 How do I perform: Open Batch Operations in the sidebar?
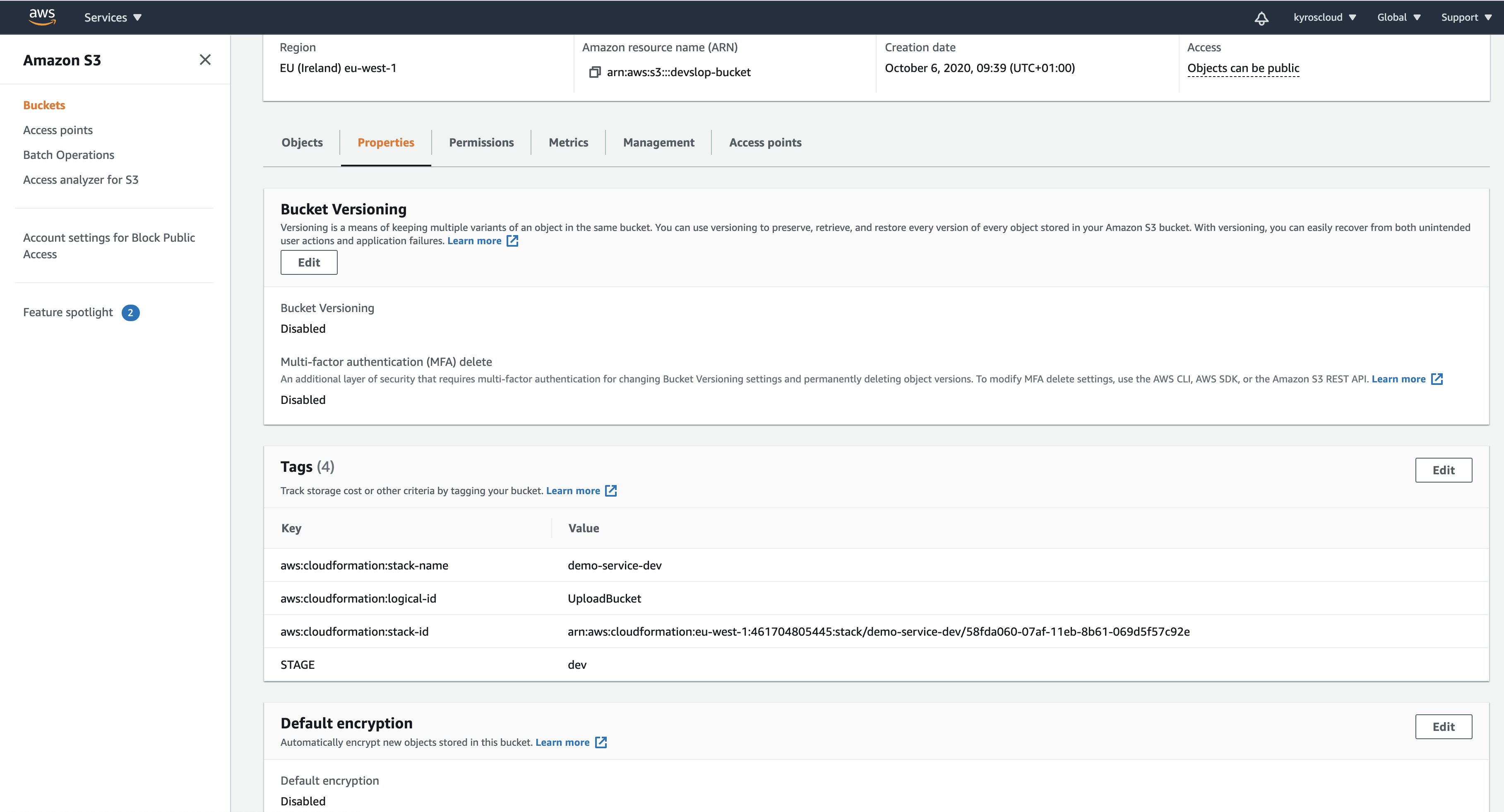(x=68, y=155)
